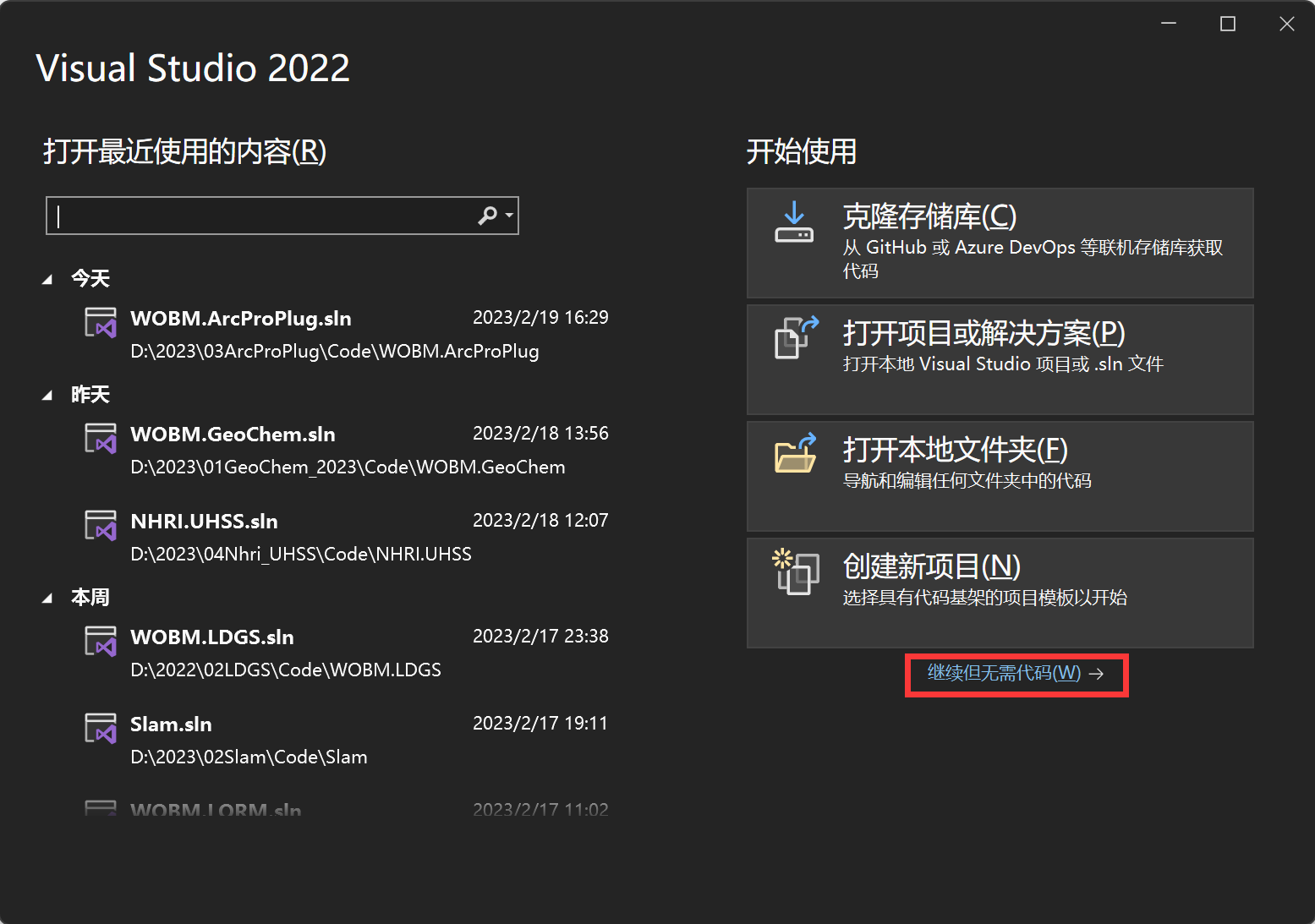
Task: Click the open project or solution icon
Action: click(797, 337)
